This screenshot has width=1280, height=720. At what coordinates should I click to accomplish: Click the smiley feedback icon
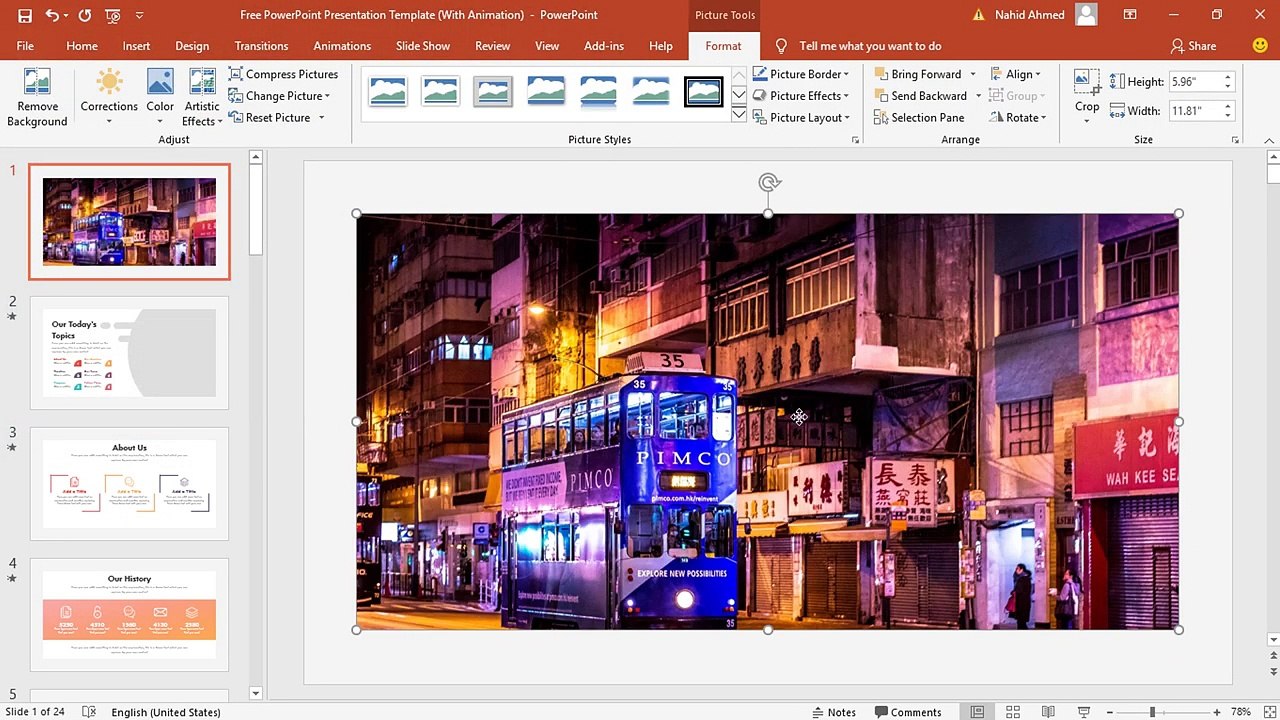[x=1260, y=46]
